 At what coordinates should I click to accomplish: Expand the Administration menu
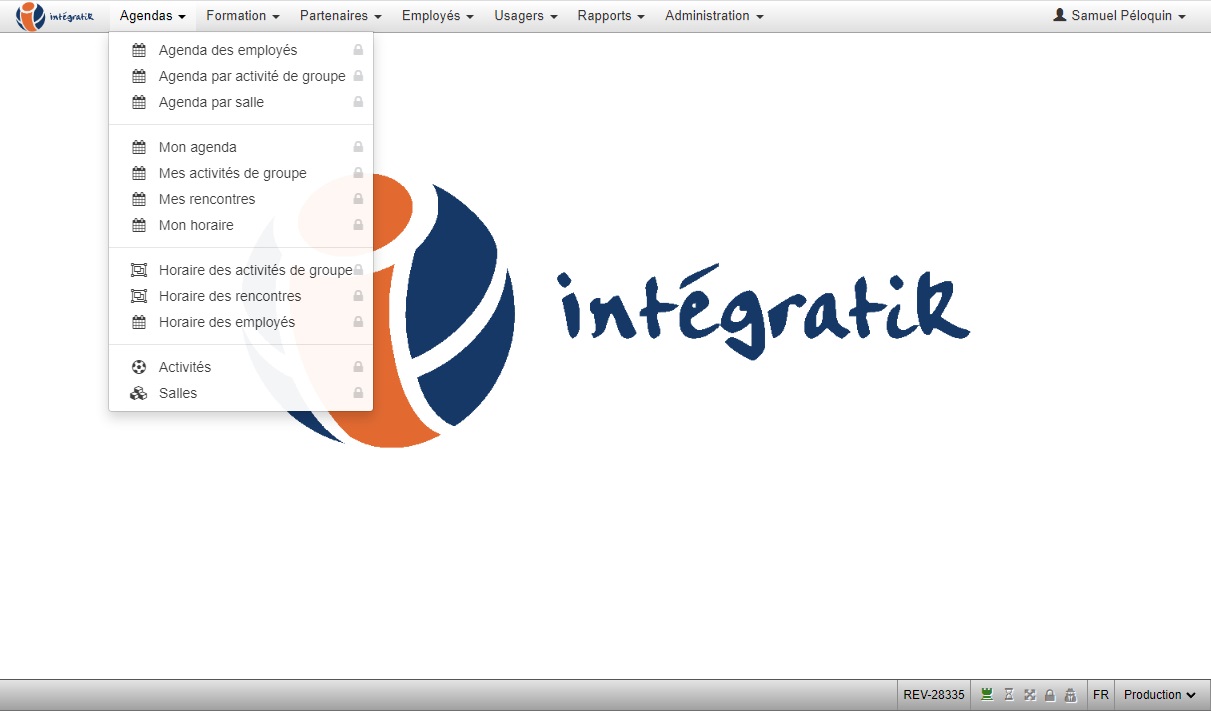coord(714,16)
